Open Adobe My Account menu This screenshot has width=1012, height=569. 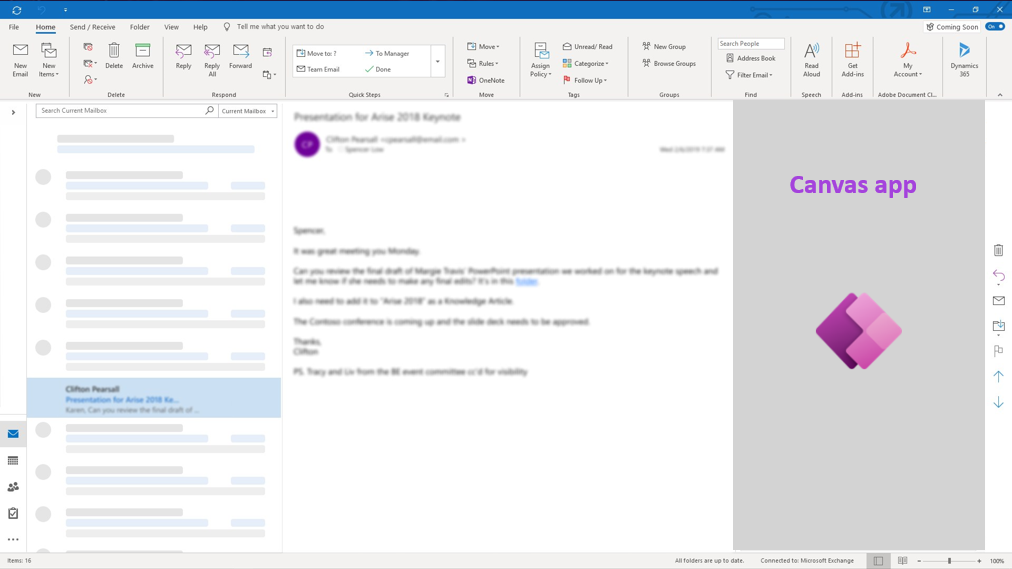(907, 59)
